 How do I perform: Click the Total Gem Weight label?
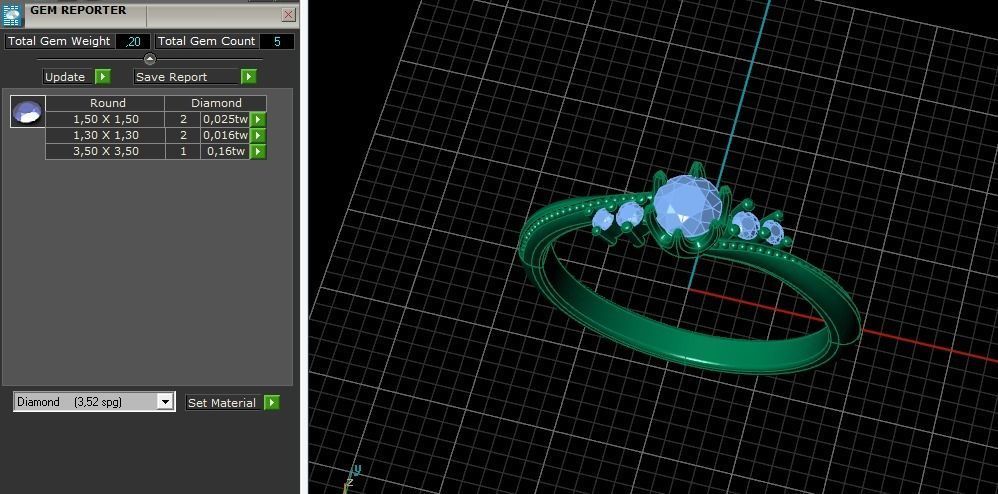pyautogui.click(x=59, y=41)
